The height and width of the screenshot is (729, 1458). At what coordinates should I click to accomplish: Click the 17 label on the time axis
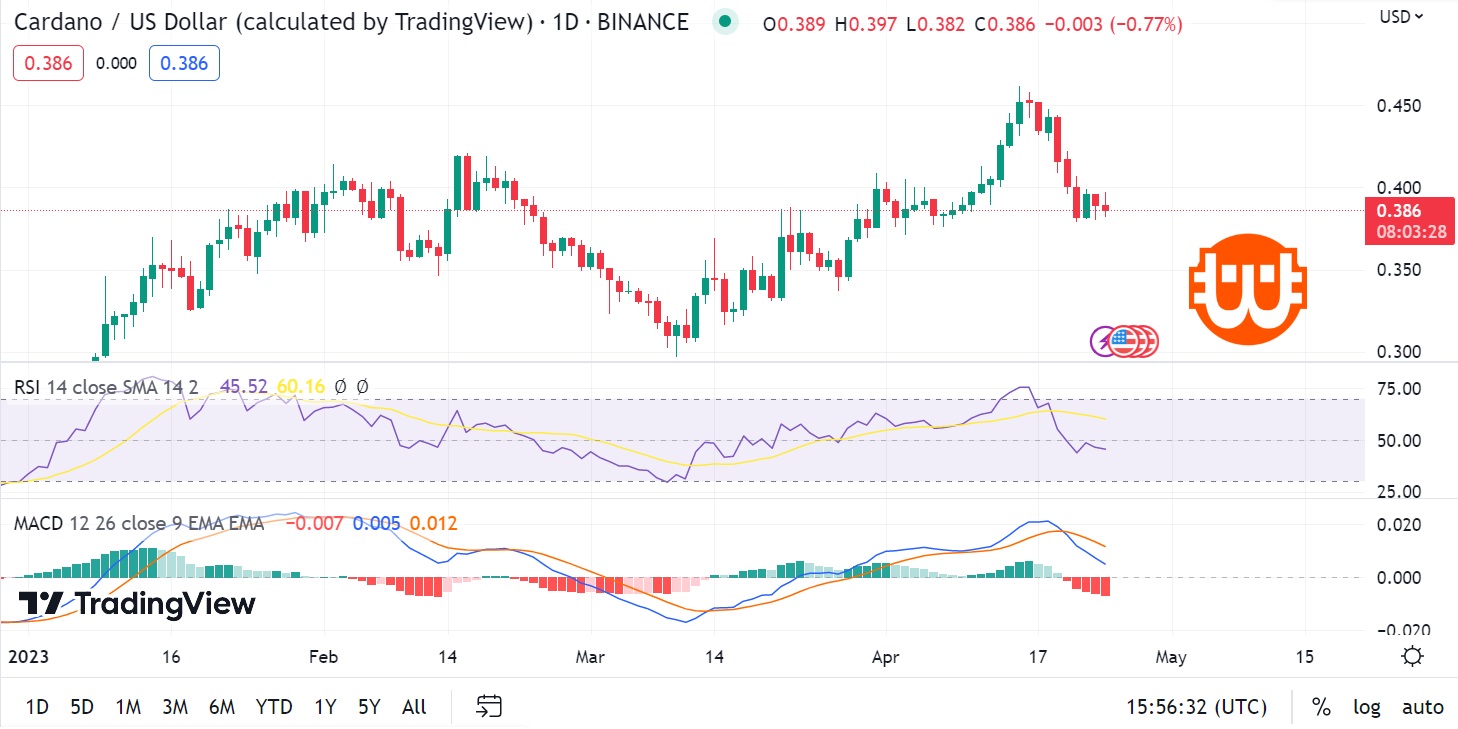click(x=1037, y=657)
